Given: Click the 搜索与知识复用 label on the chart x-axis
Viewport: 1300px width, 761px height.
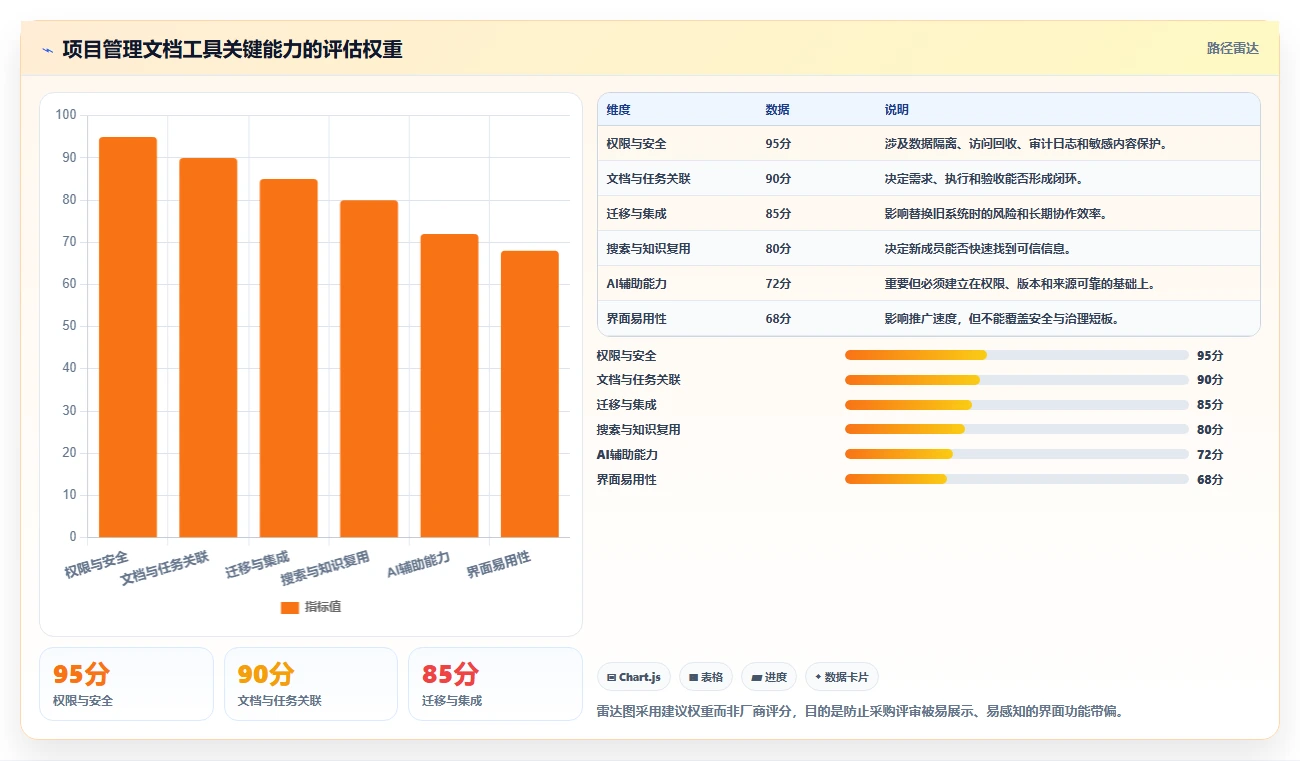Looking at the screenshot, I should (x=325, y=568).
